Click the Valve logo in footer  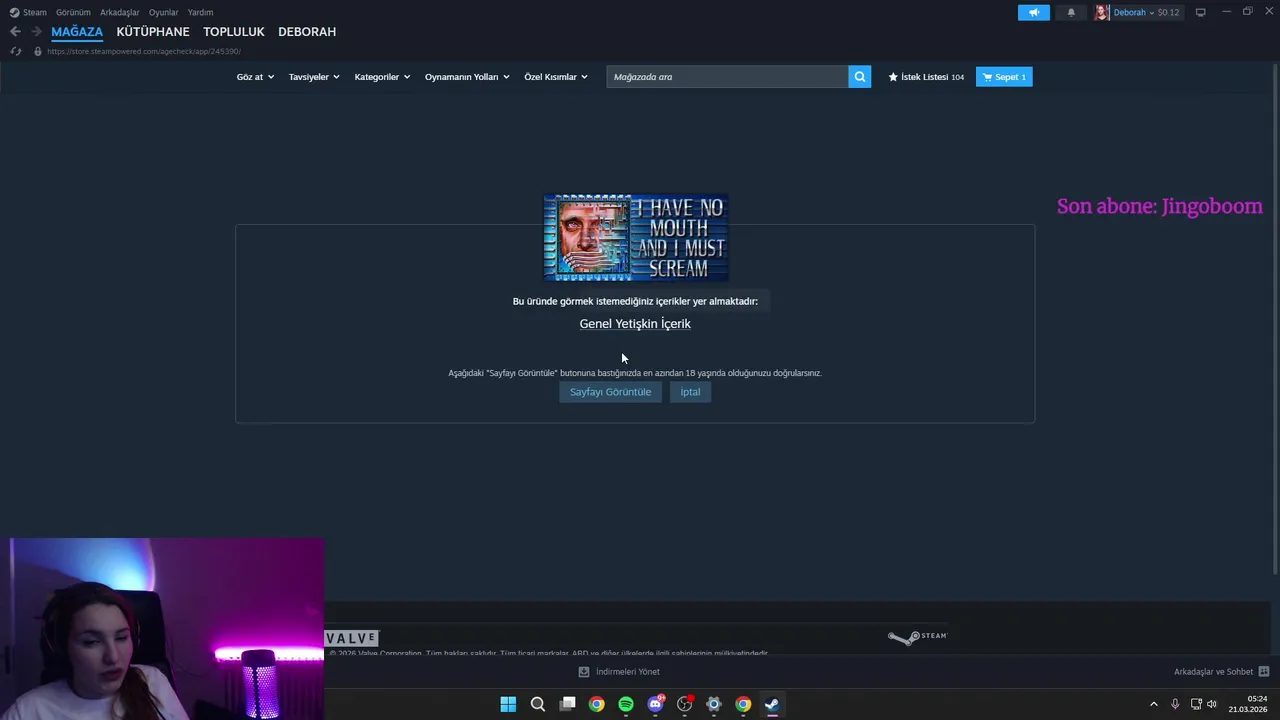[352, 638]
